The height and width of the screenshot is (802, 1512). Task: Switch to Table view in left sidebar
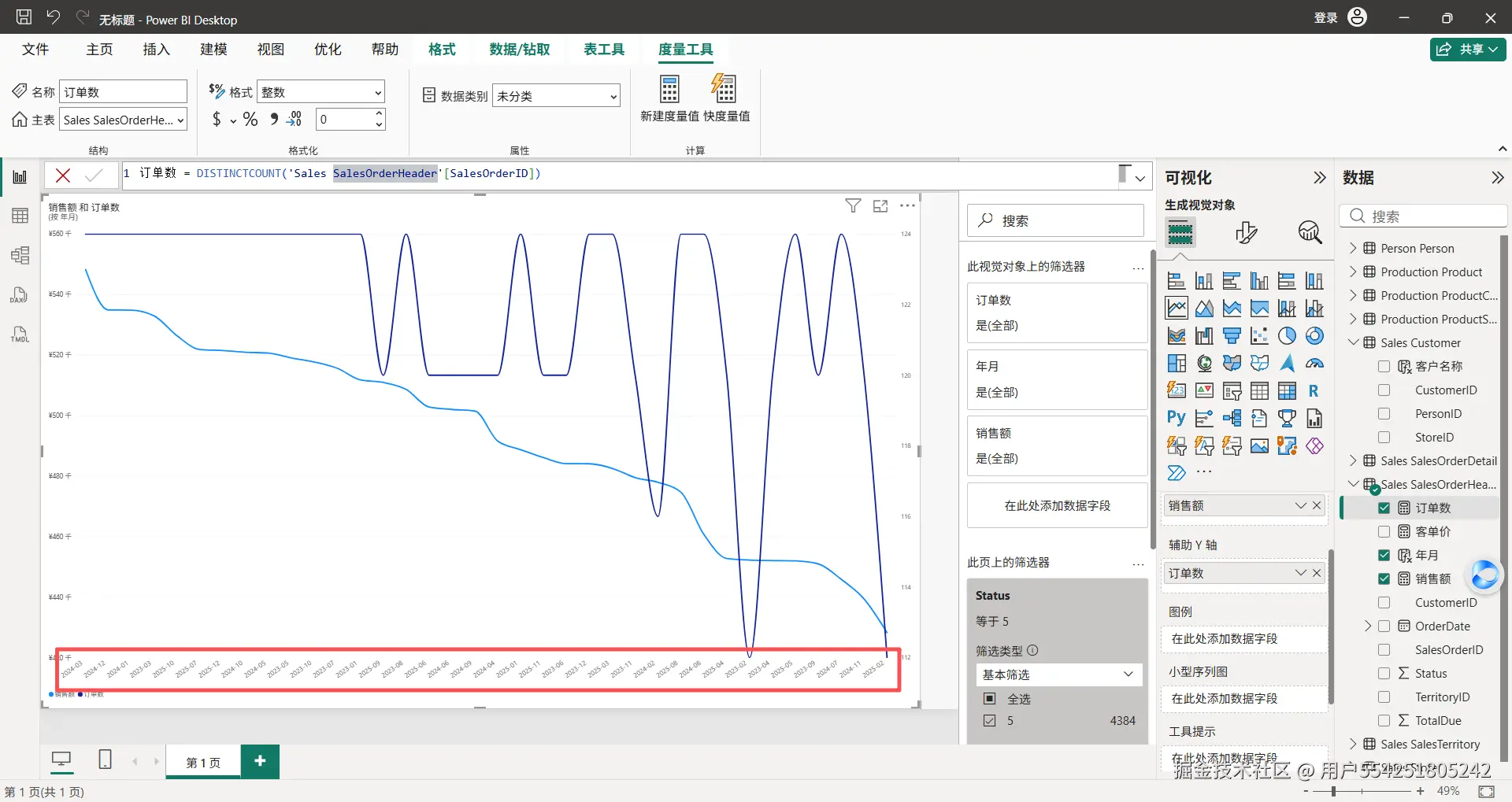point(20,216)
